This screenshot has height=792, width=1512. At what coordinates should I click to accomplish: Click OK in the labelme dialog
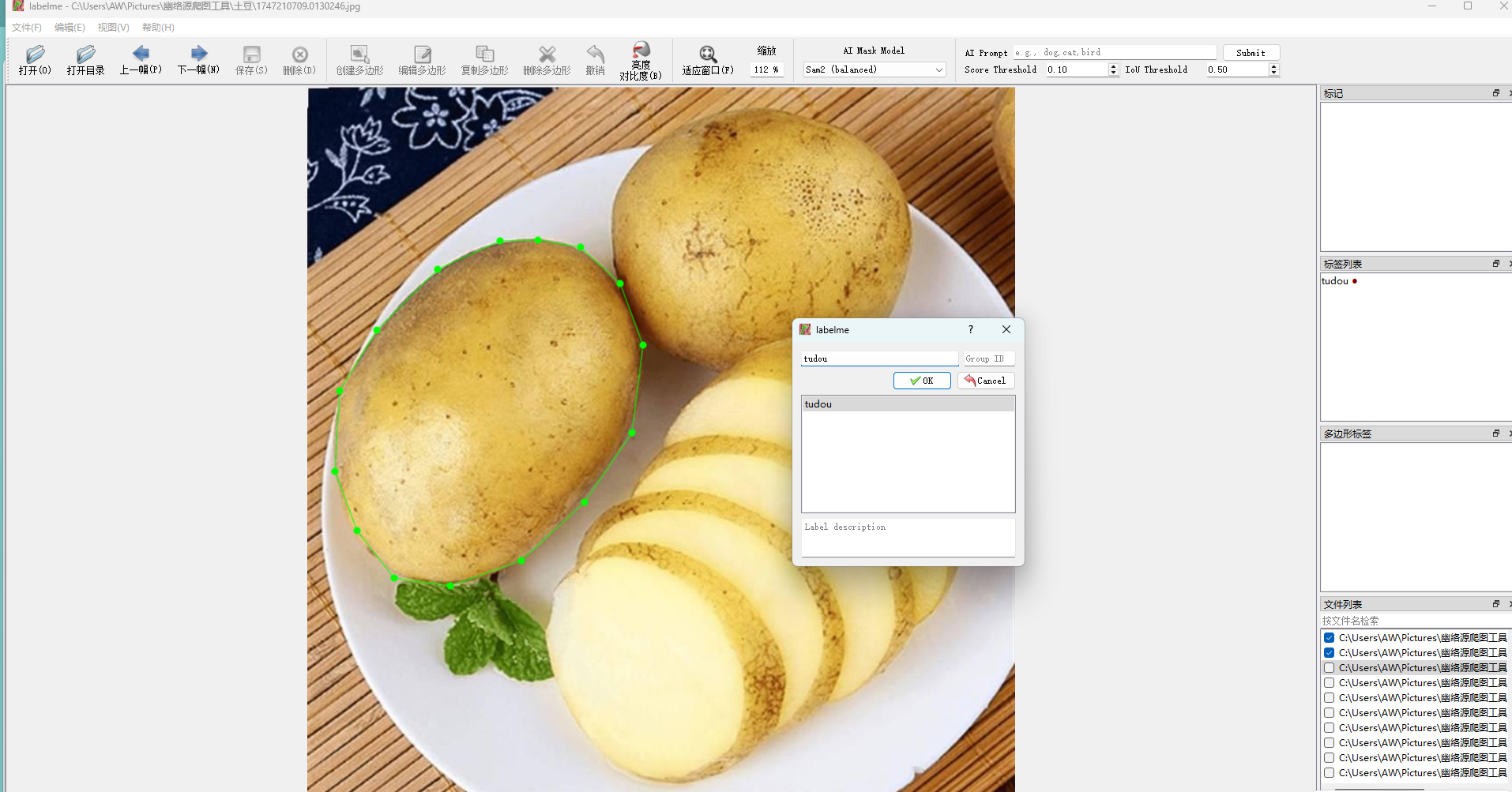[x=922, y=381]
